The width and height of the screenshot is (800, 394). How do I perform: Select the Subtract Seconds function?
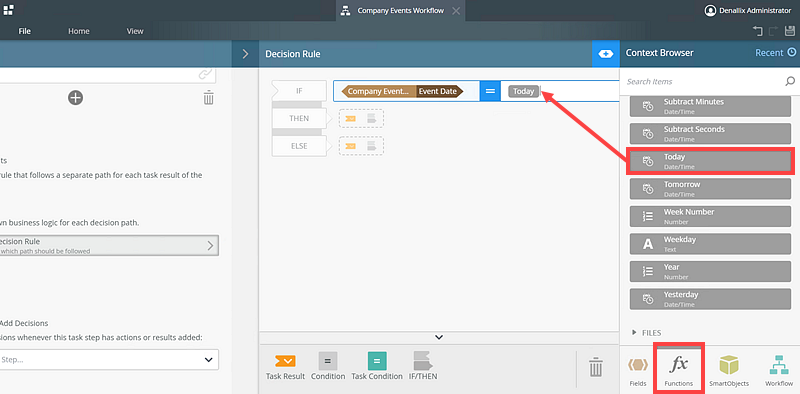pyautogui.click(x=710, y=133)
